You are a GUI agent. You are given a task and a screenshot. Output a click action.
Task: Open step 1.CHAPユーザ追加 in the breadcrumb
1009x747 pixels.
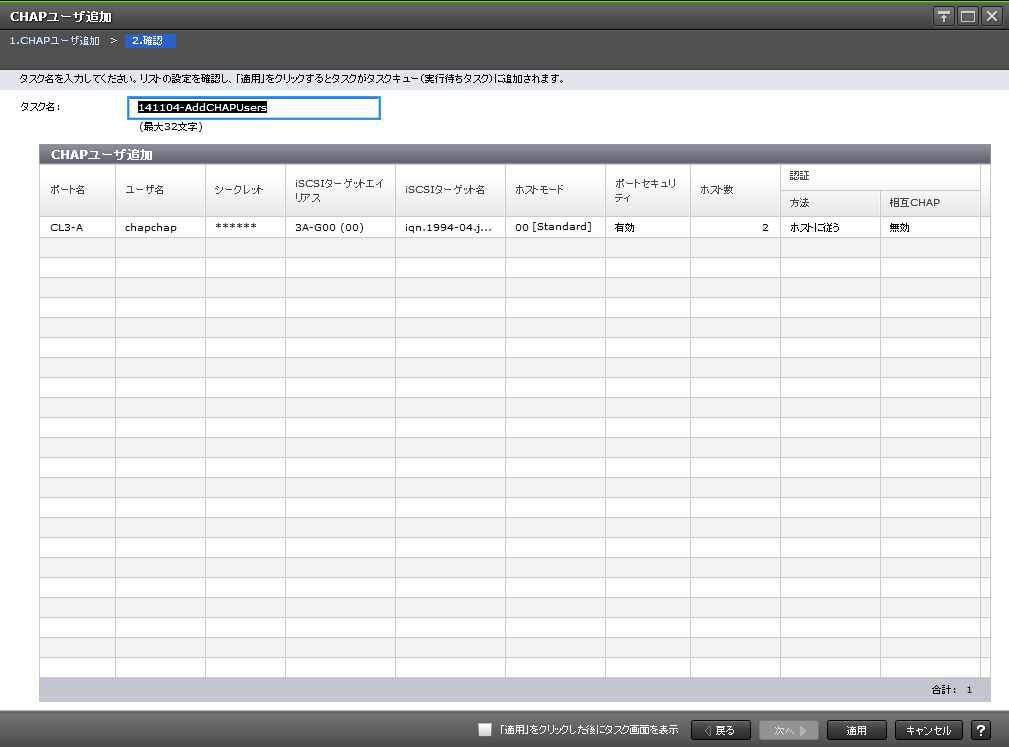tap(55, 41)
